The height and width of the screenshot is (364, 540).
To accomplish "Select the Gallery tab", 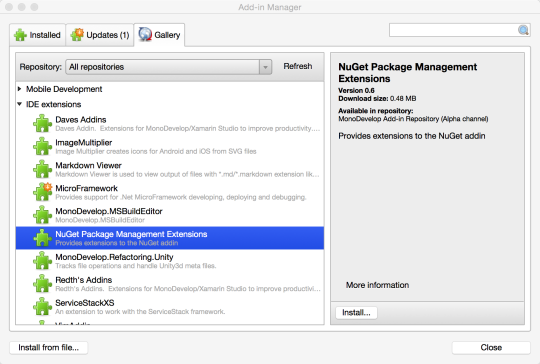I will click(159, 35).
